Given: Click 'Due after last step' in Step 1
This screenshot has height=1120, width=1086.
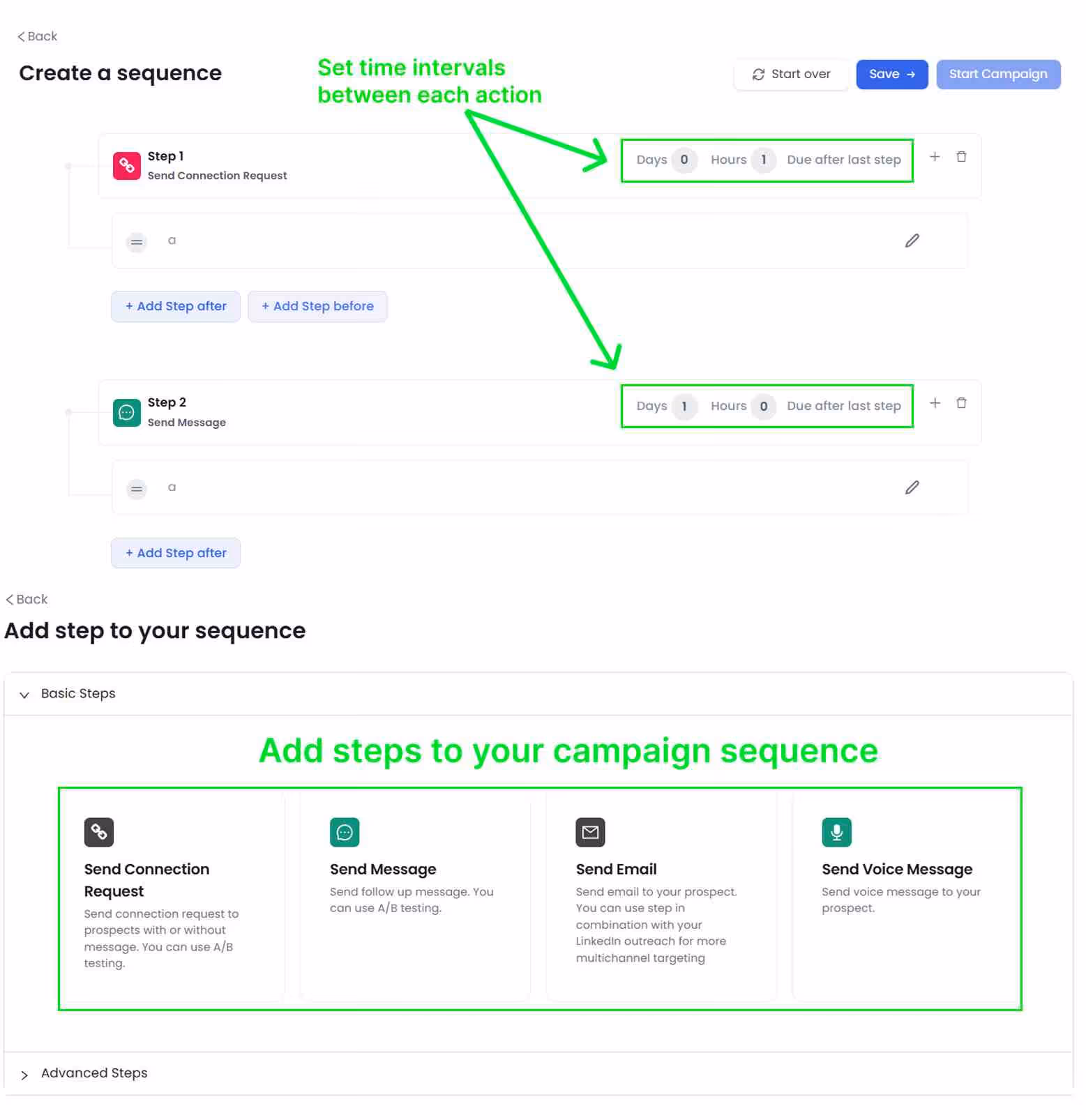Looking at the screenshot, I should pyautogui.click(x=844, y=160).
